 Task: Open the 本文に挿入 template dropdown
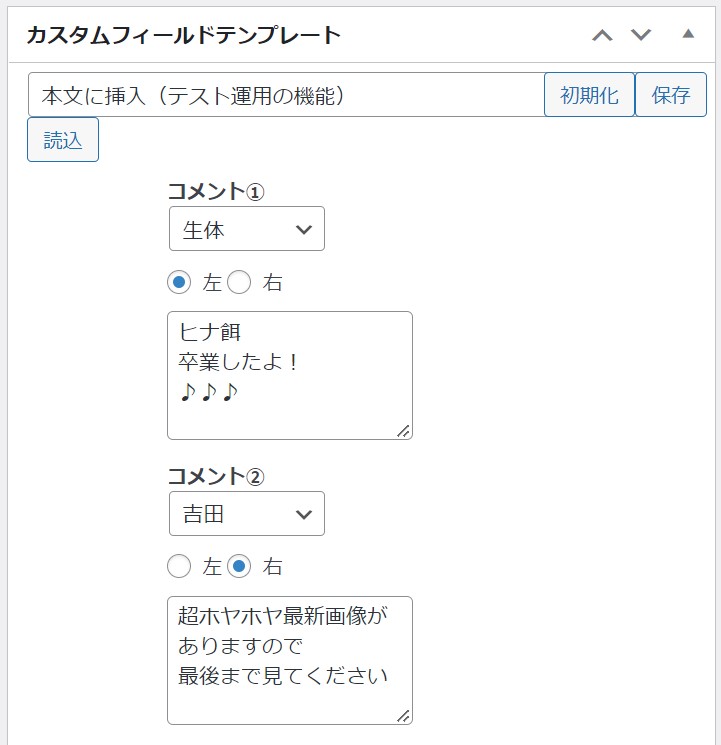tap(286, 95)
